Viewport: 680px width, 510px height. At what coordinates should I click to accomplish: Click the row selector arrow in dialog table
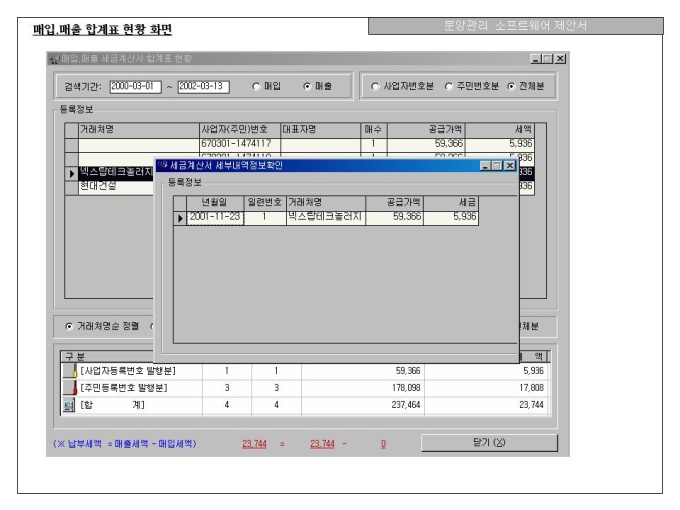180,218
